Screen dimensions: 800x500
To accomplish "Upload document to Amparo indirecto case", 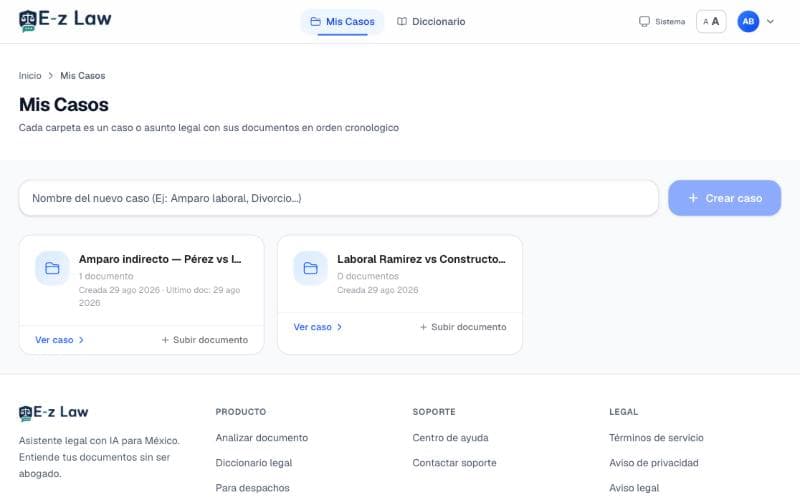I will (x=205, y=340).
